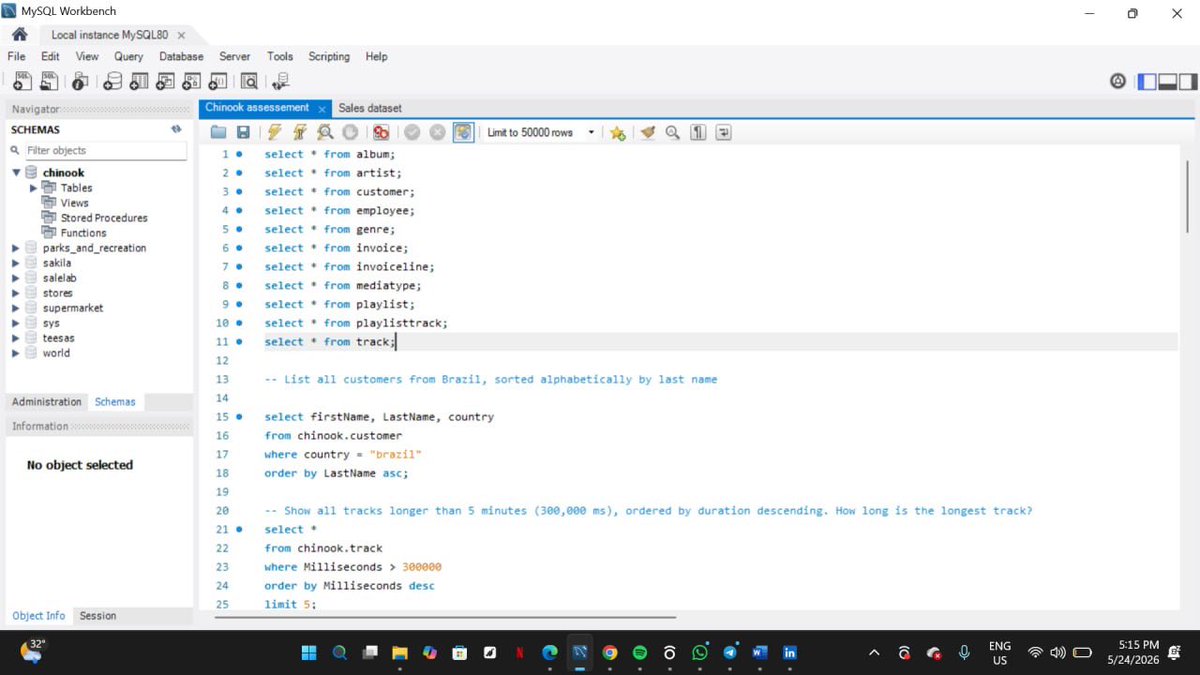The image size is (1200, 675).
Task: Expand the sakila schema
Action: 16,263
